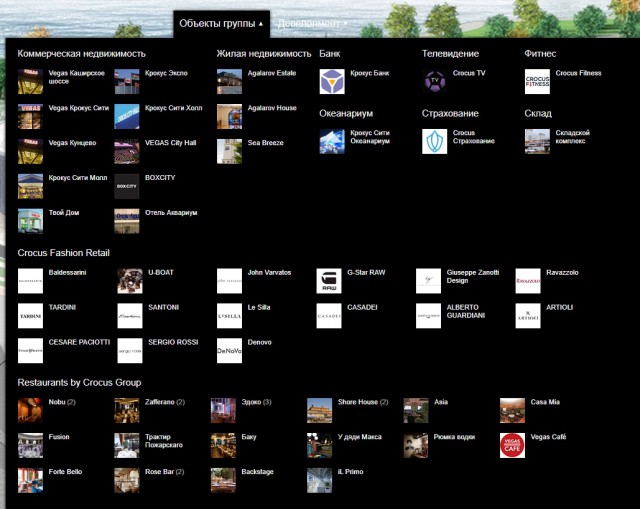Open the Vegas Café red logo icon
The image size is (640, 509).
512,445
